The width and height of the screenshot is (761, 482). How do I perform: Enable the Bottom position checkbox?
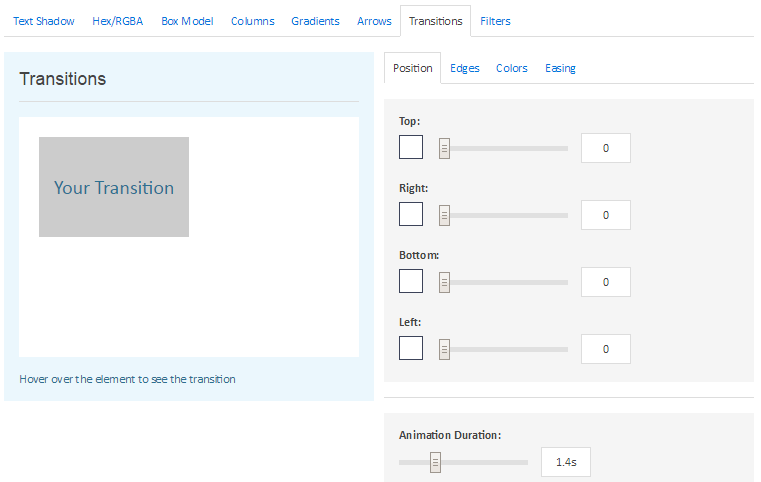[x=411, y=281]
